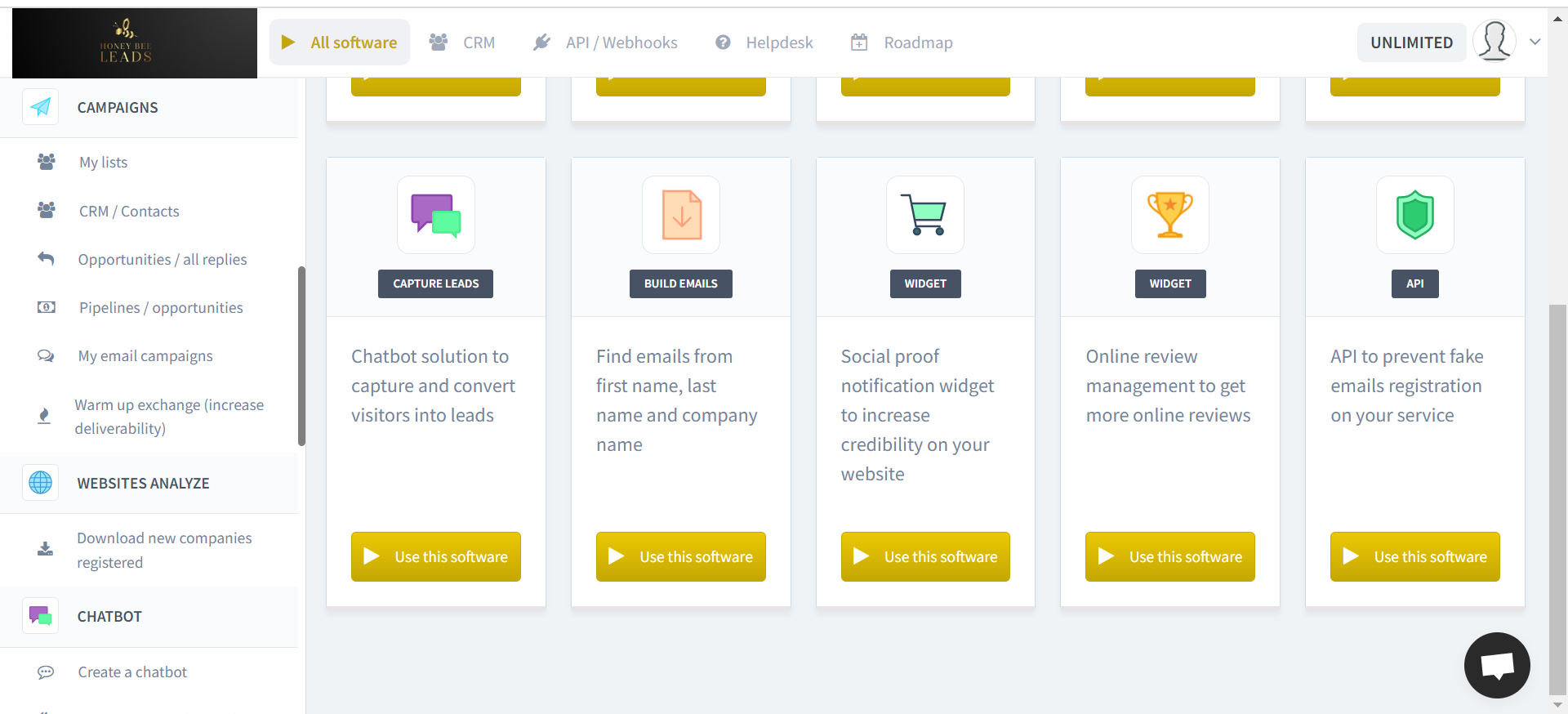
Task: Click the green shield API icon
Action: [1414, 215]
